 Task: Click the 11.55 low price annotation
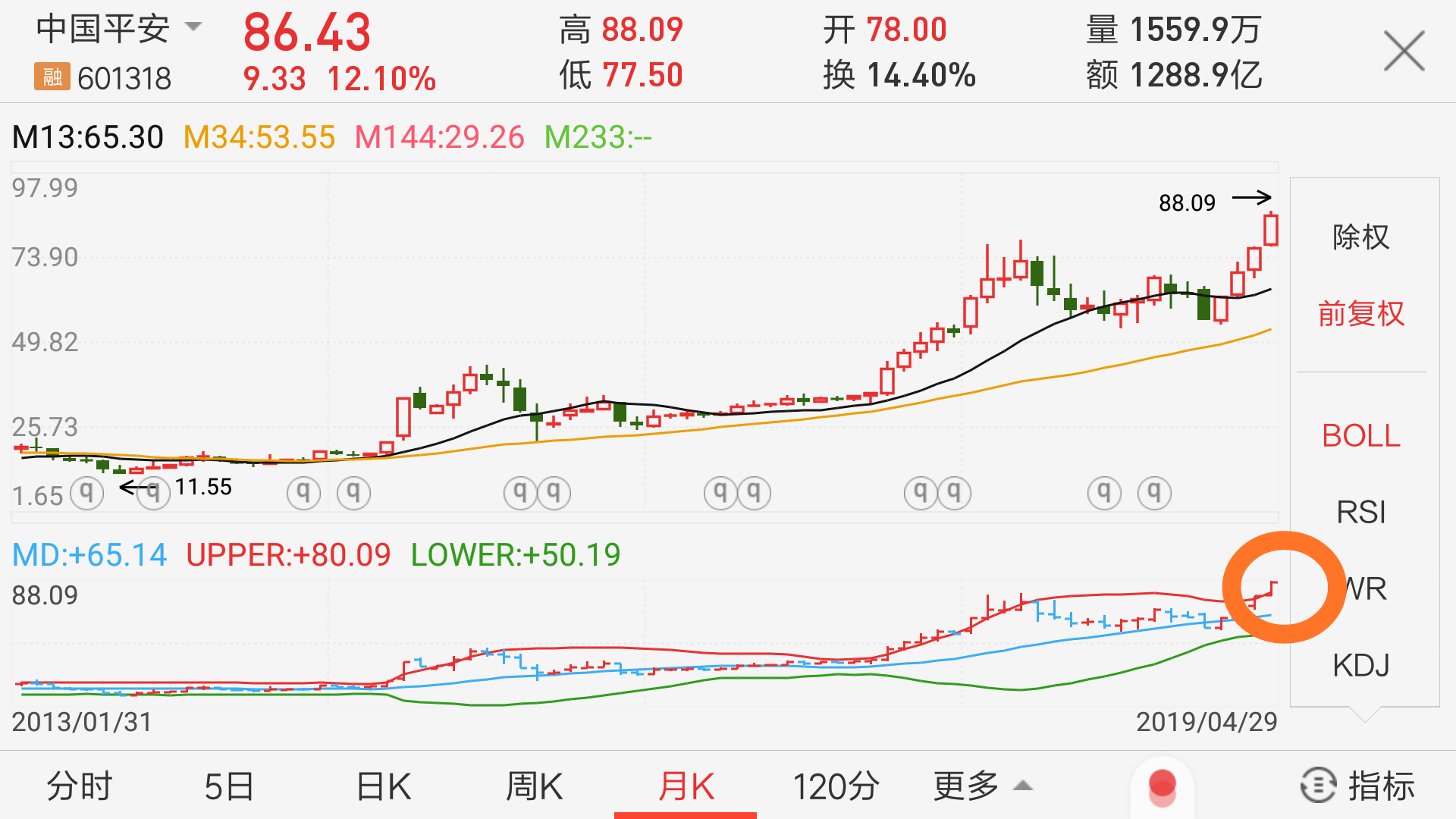click(203, 487)
